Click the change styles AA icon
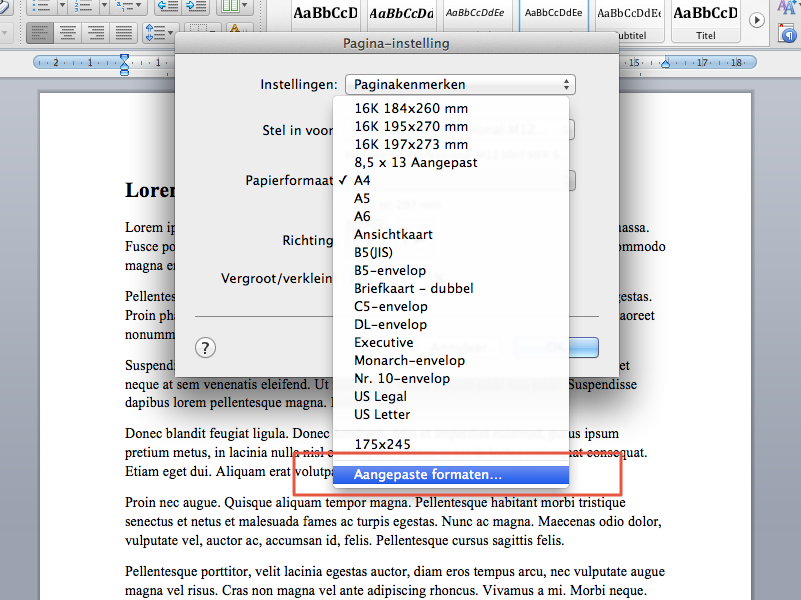 tap(787, 7)
